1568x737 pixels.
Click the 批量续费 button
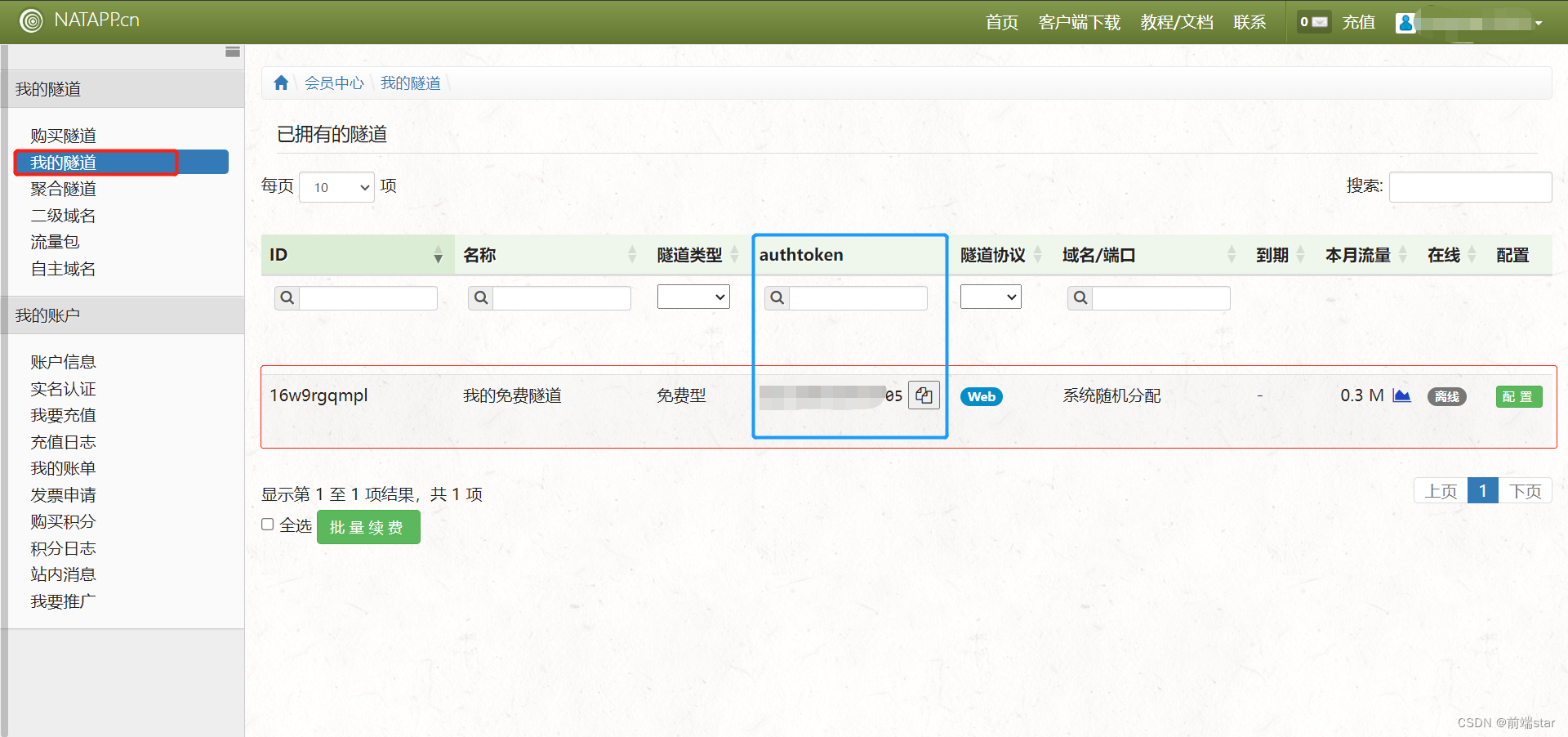click(368, 527)
